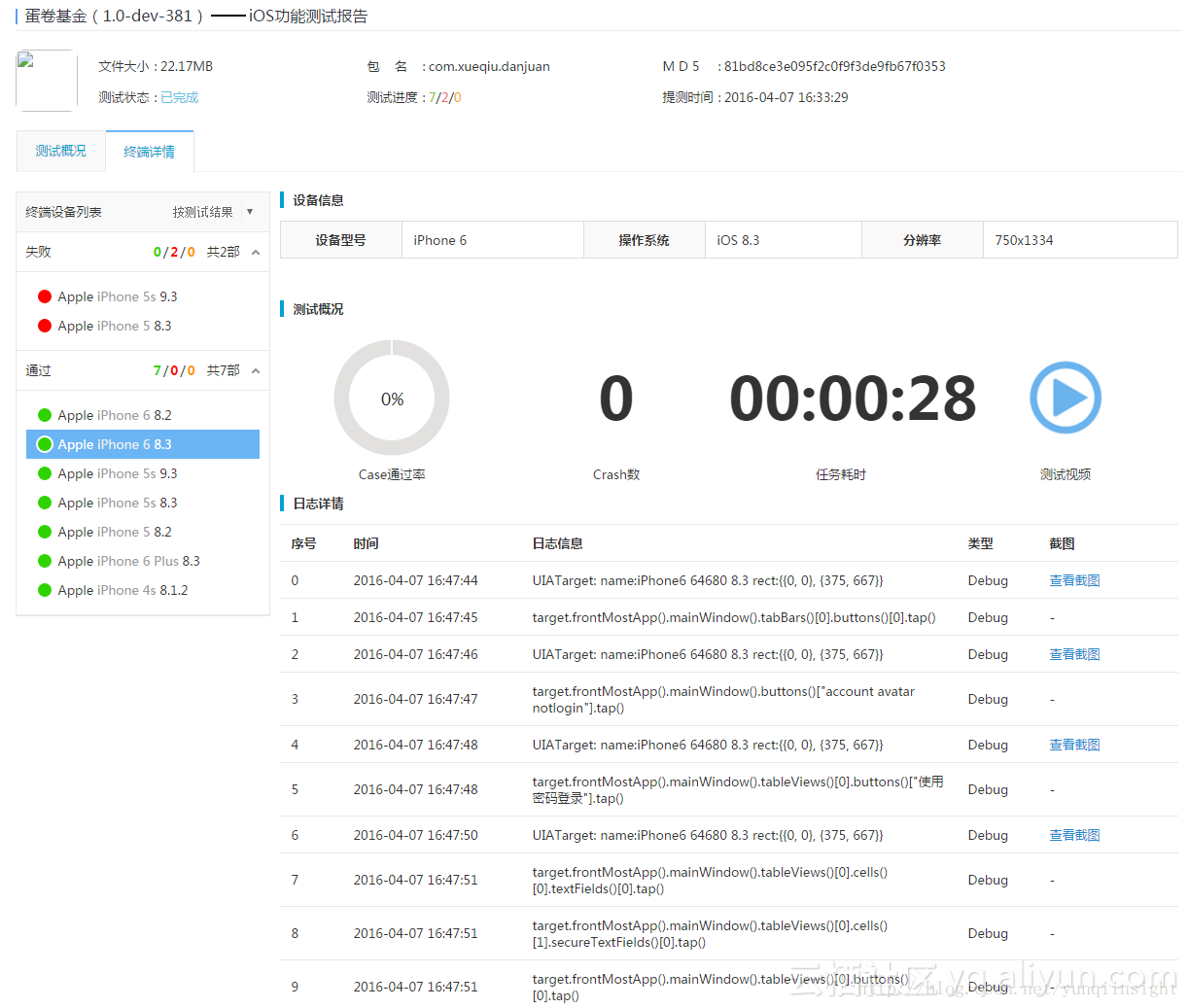Click the 已完成 test status text

(180, 97)
